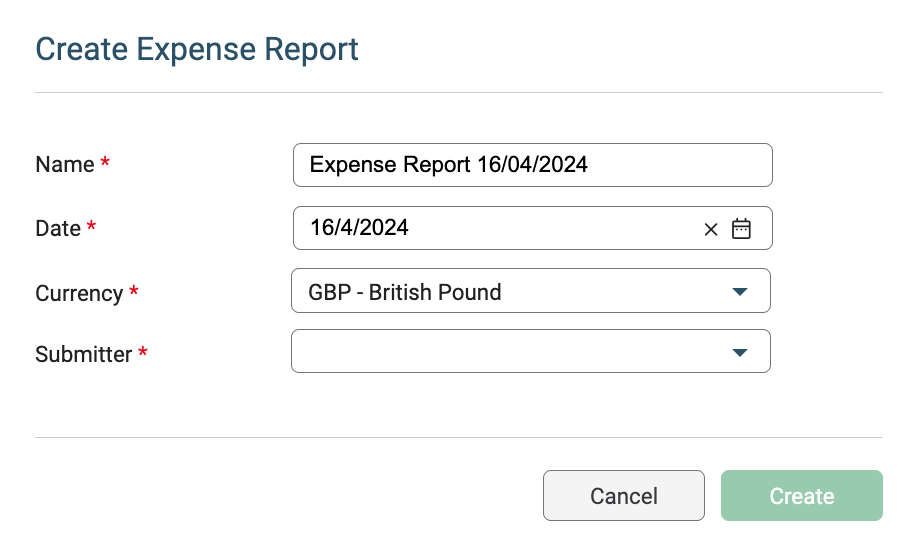Open the GBP - British Pound combo box
The image size is (921, 534).
[x=510, y=292]
